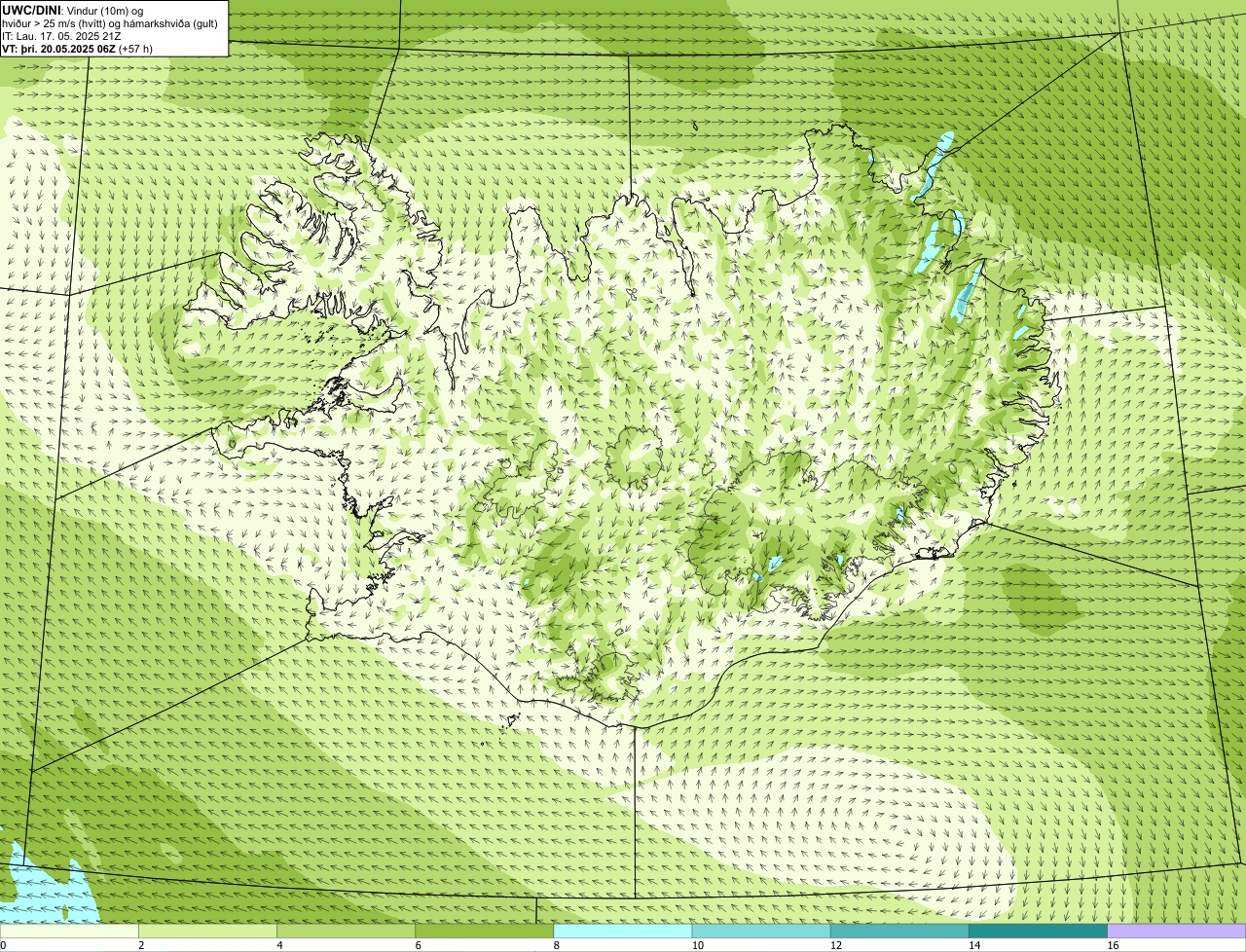Image resolution: width=1246 pixels, height=952 pixels.
Task: Click the '12' tick label on color scale
Action: tap(835, 945)
